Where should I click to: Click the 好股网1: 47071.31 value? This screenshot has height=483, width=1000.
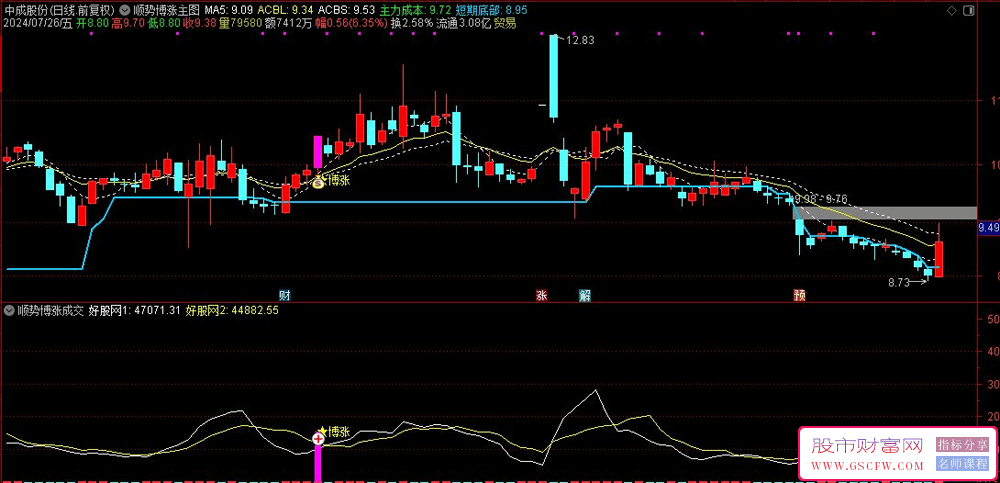click(x=134, y=311)
